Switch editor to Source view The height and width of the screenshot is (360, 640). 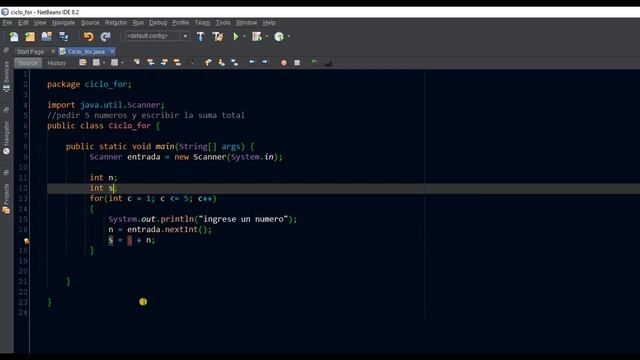(x=28, y=63)
